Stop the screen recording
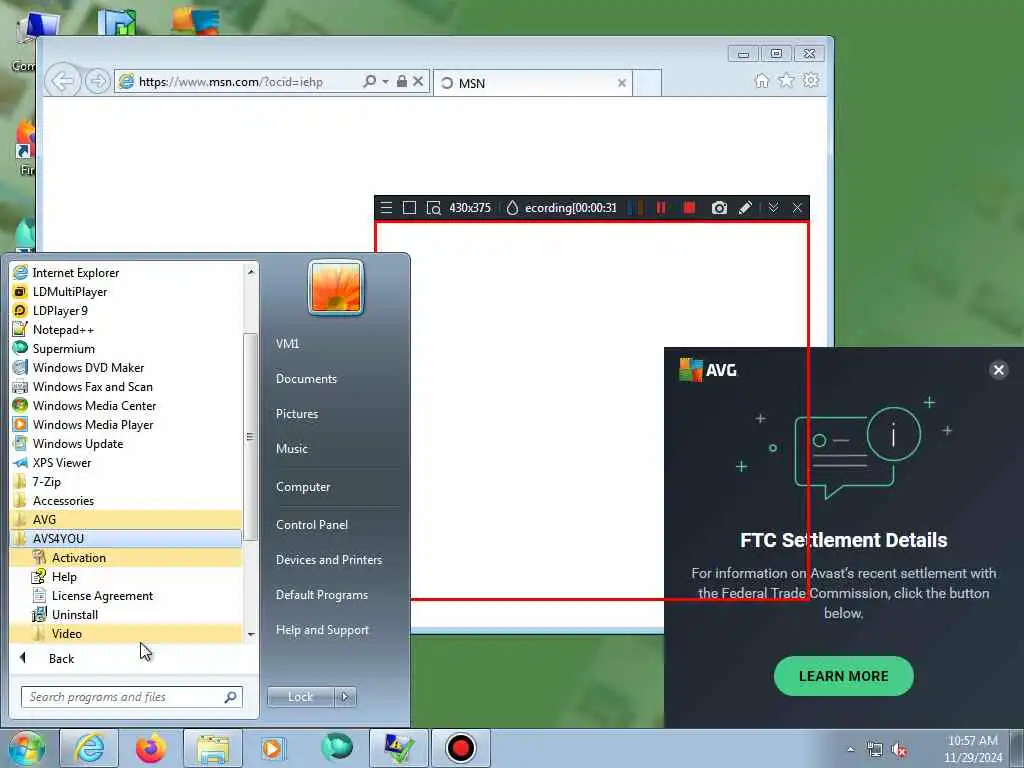Viewport: 1024px width, 768px height. [689, 208]
